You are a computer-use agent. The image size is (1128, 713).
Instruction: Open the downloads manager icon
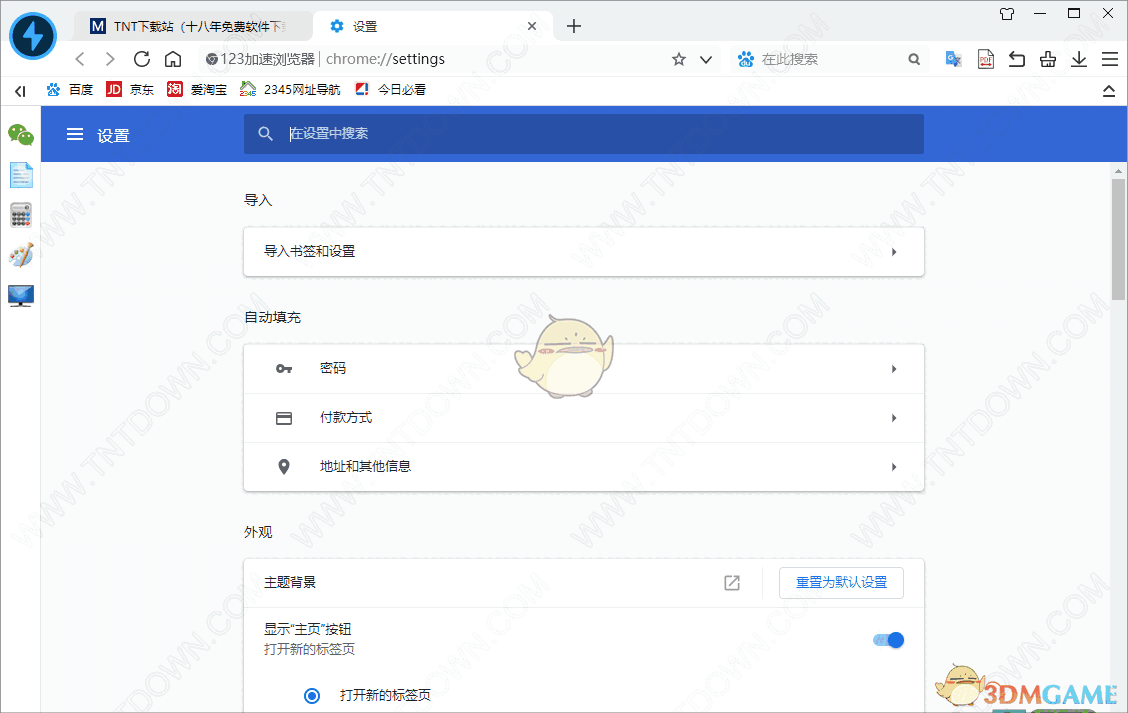pyautogui.click(x=1079, y=59)
